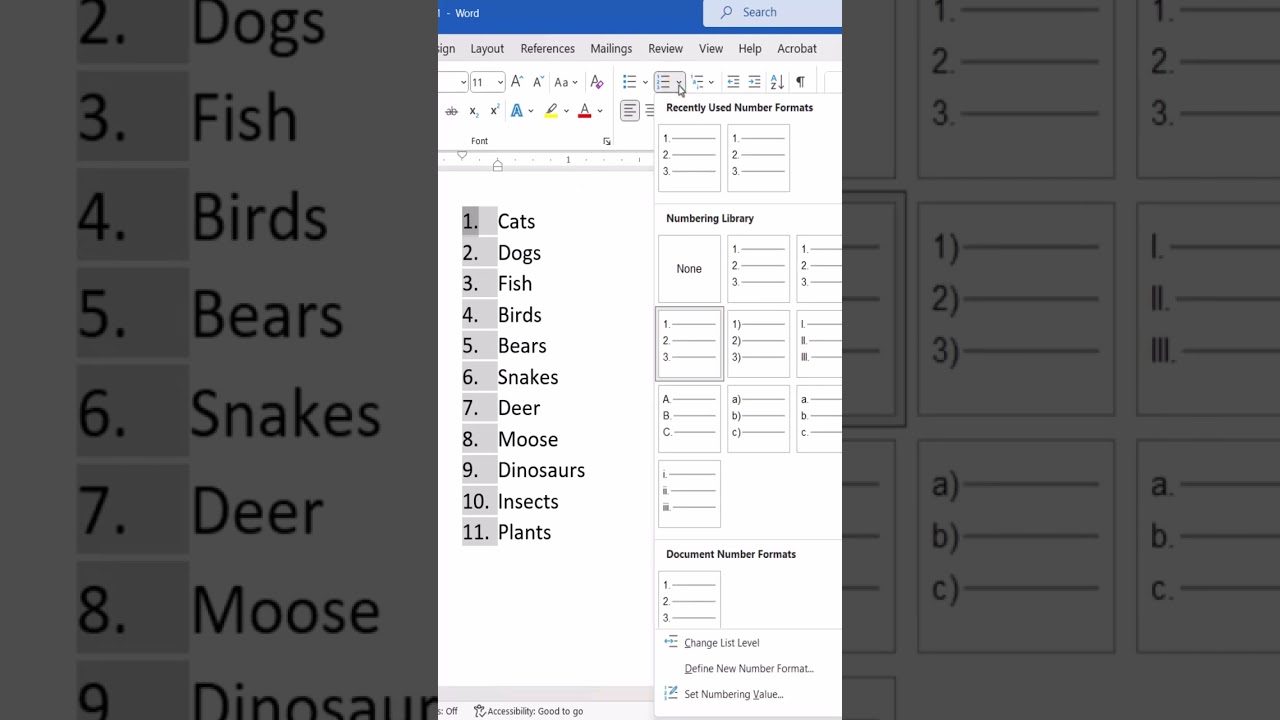Viewport: 1280px width, 720px height.
Task: Expand the font color dropdown arrow
Action: tap(600, 111)
